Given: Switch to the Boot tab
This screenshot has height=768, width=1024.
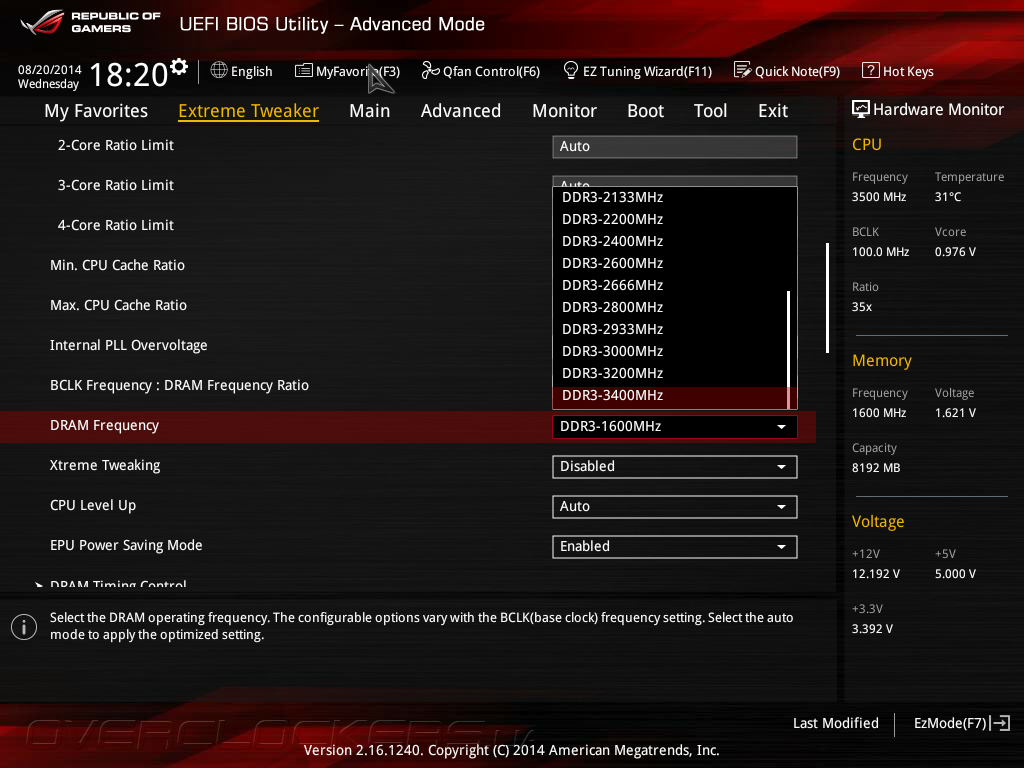Looking at the screenshot, I should 645,111.
